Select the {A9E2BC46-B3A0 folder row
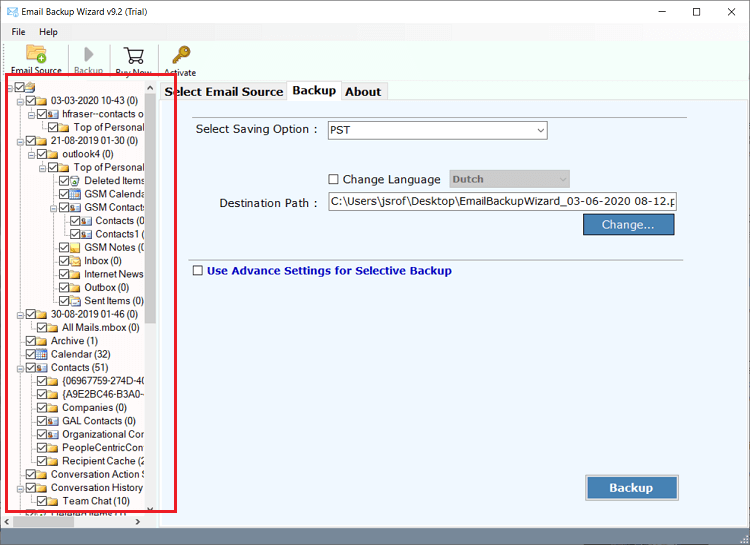750x545 pixels. click(x=103, y=394)
